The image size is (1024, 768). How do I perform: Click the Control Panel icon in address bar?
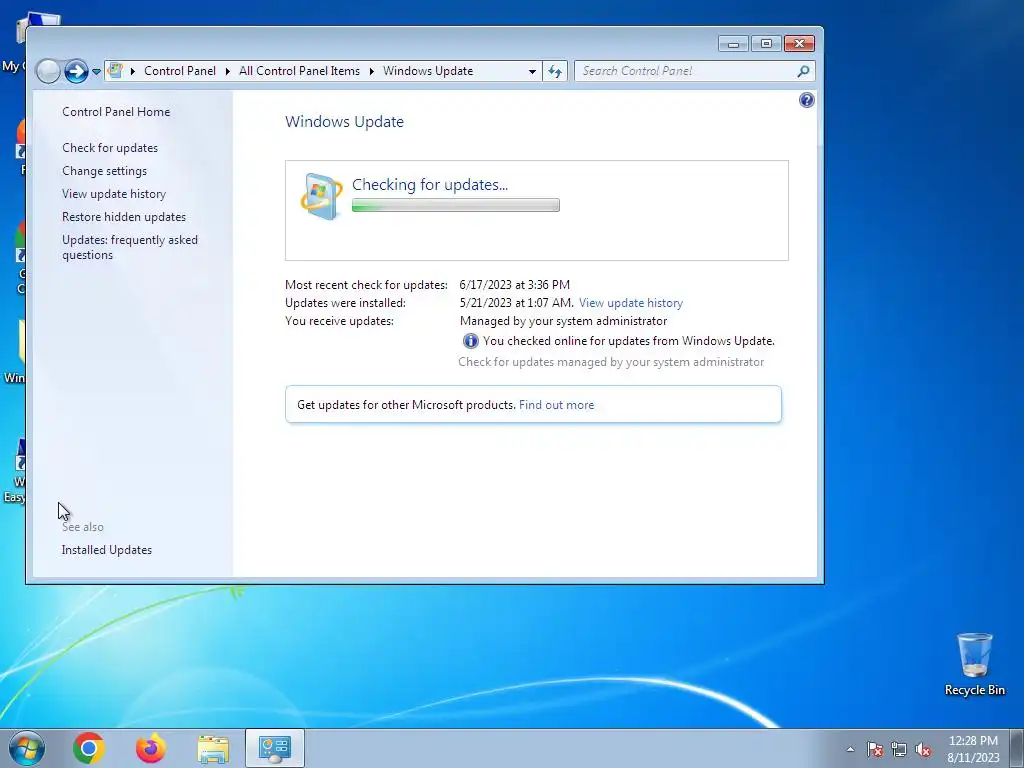coord(115,71)
